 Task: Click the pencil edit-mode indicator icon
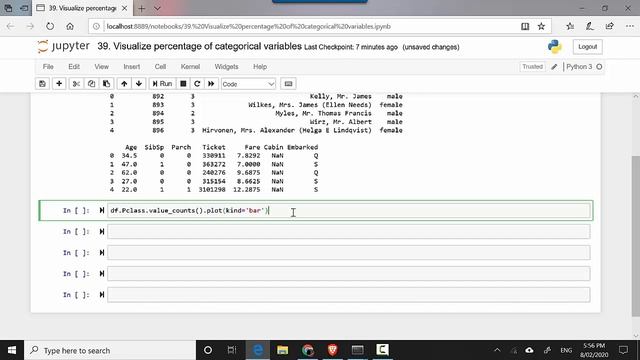point(554,67)
